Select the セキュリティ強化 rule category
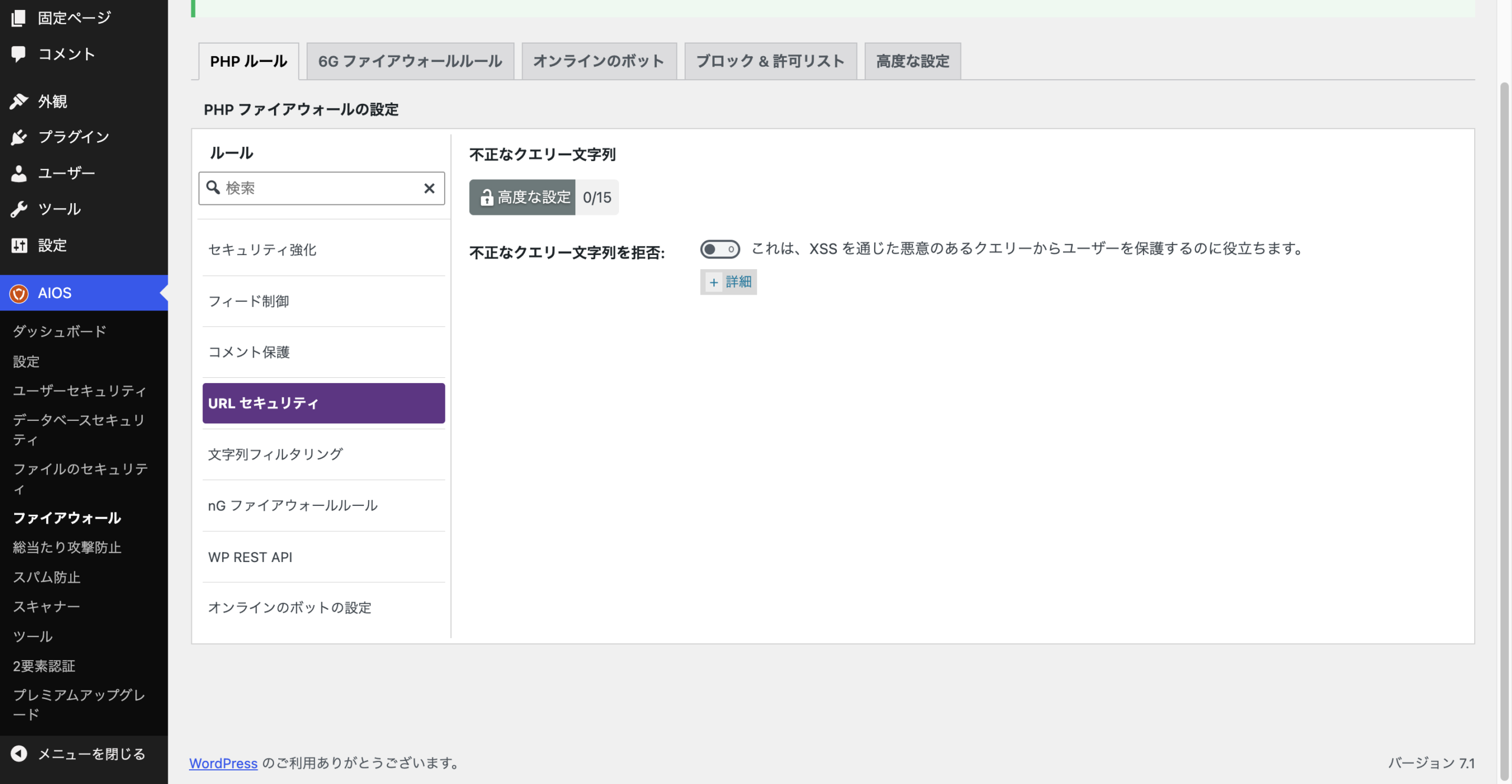The width and height of the screenshot is (1512, 784). tap(323, 250)
